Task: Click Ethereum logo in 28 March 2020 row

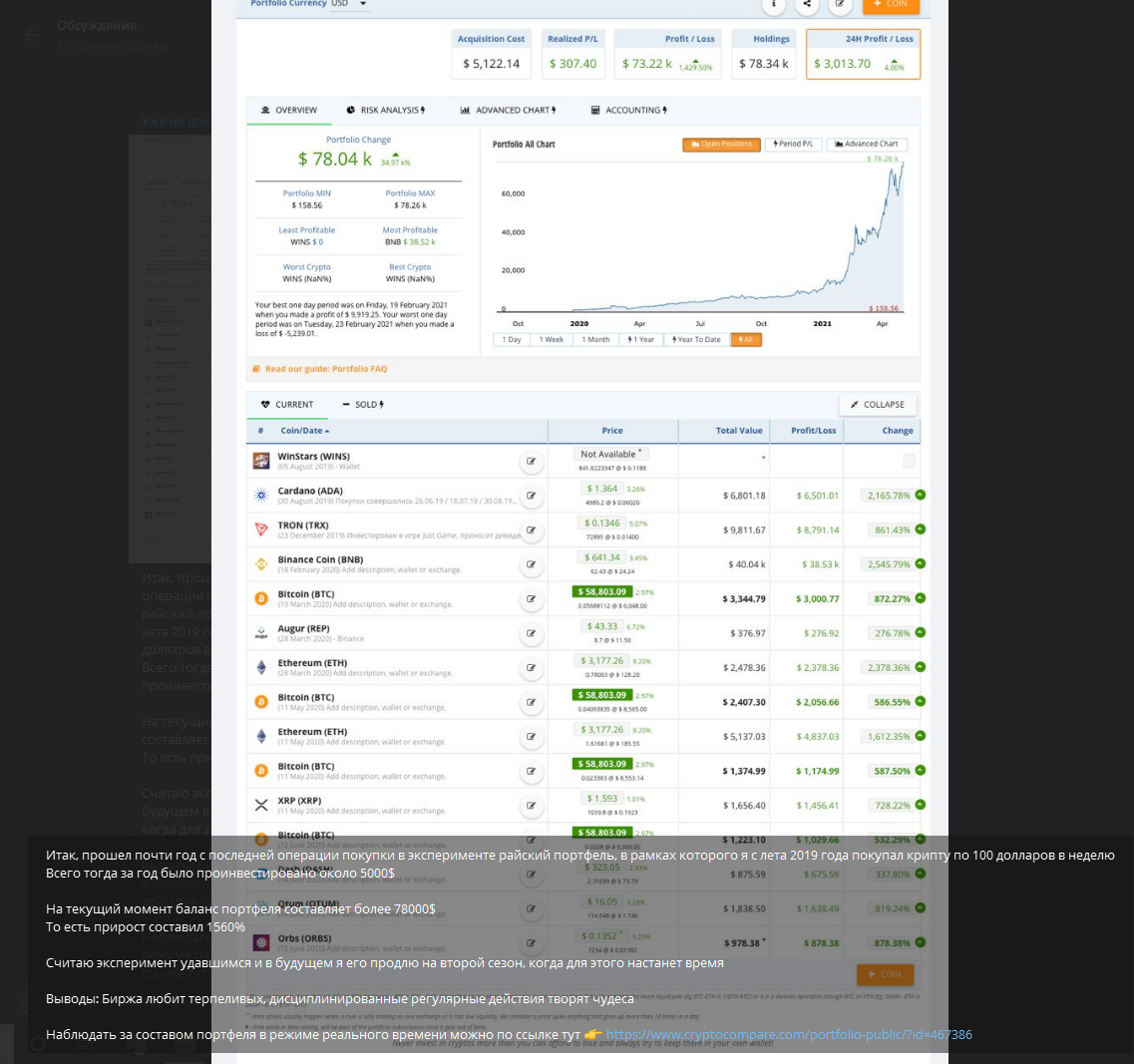Action: [x=261, y=668]
